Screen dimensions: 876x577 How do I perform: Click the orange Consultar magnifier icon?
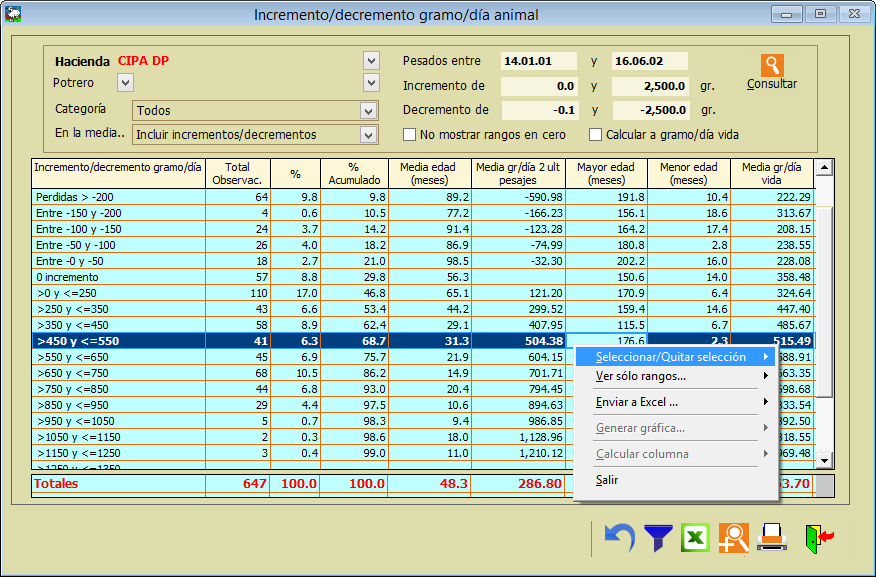[772, 66]
